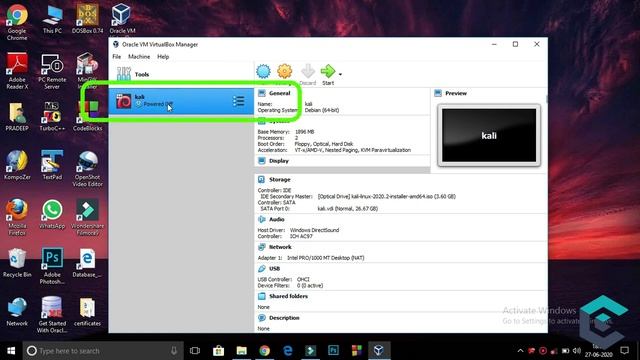
Task: Click the Windows Start button
Action: (x=11, y=351)
